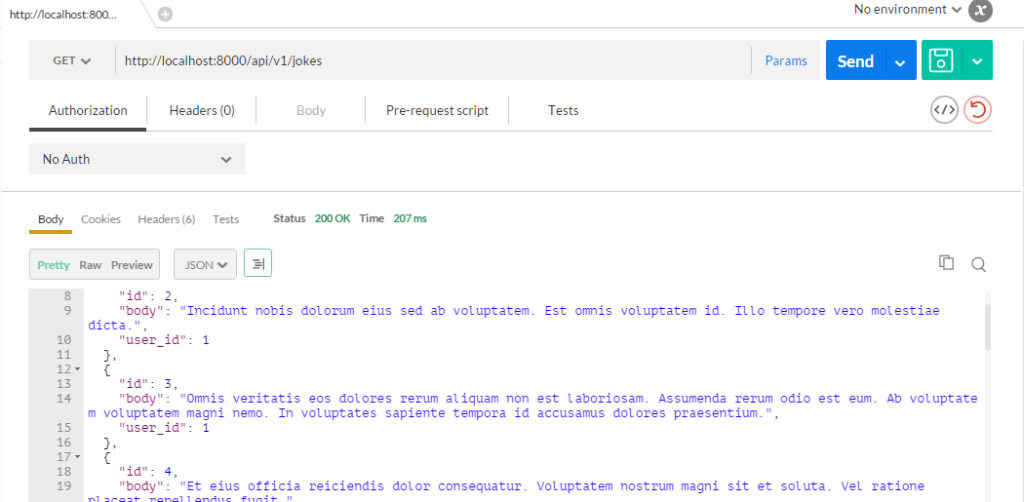
Task: Toggle the line wrap icon
Action: click(x=258, y=264)
